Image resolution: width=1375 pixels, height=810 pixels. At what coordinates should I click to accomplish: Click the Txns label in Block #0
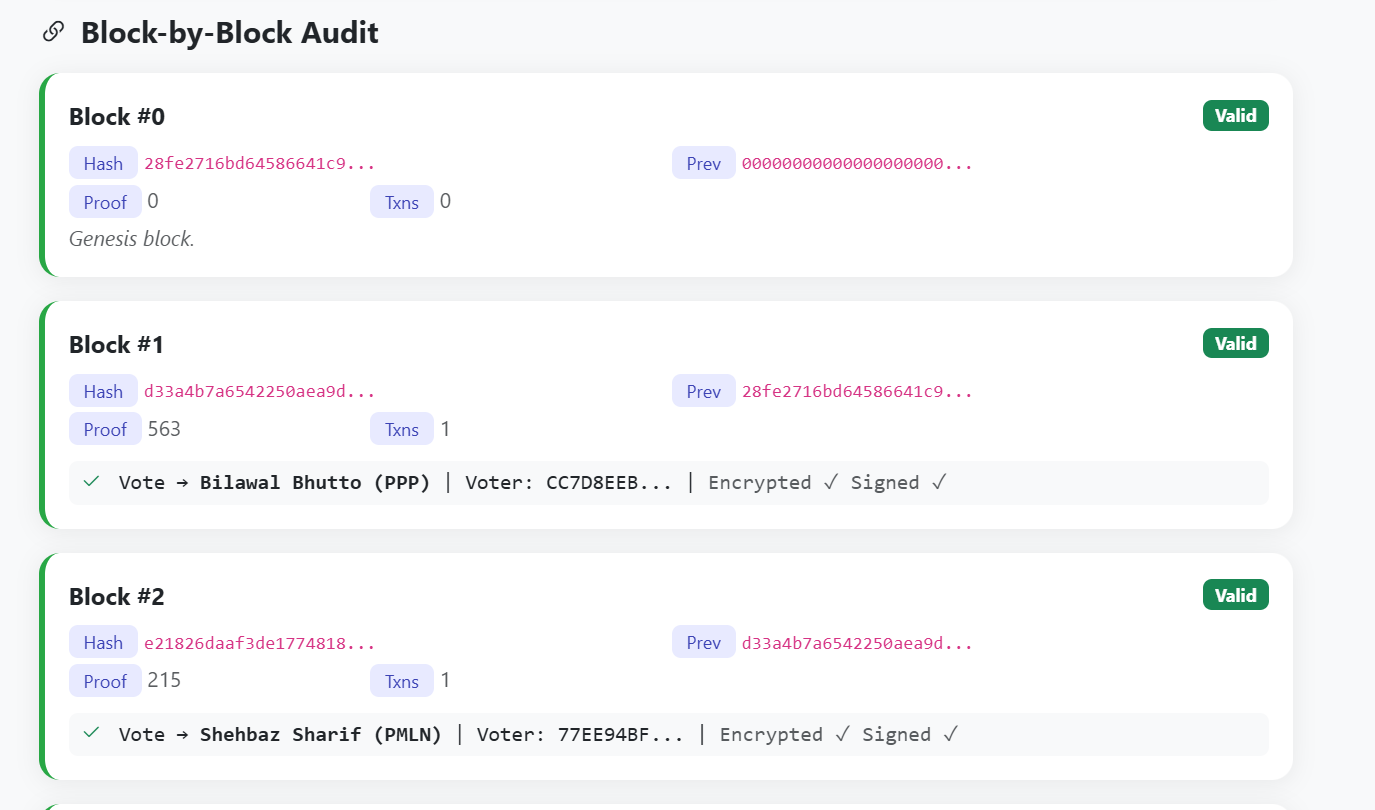coord(402,202)
